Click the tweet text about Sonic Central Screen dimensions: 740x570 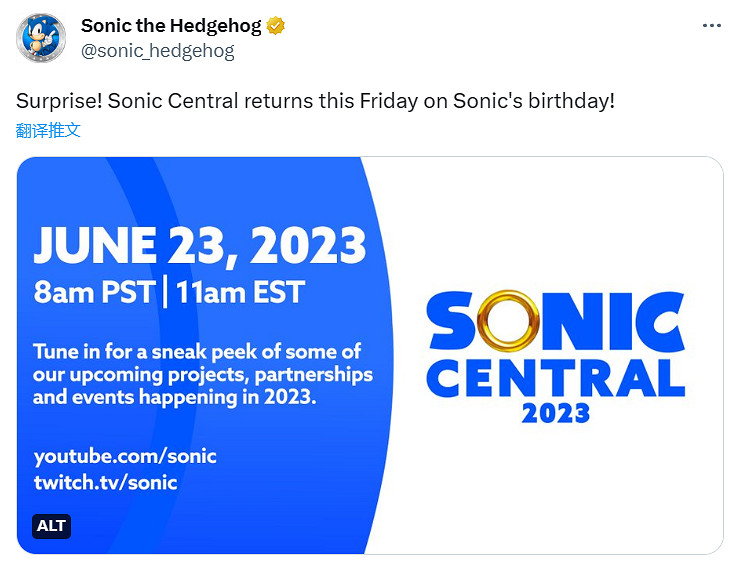[315, 102]
